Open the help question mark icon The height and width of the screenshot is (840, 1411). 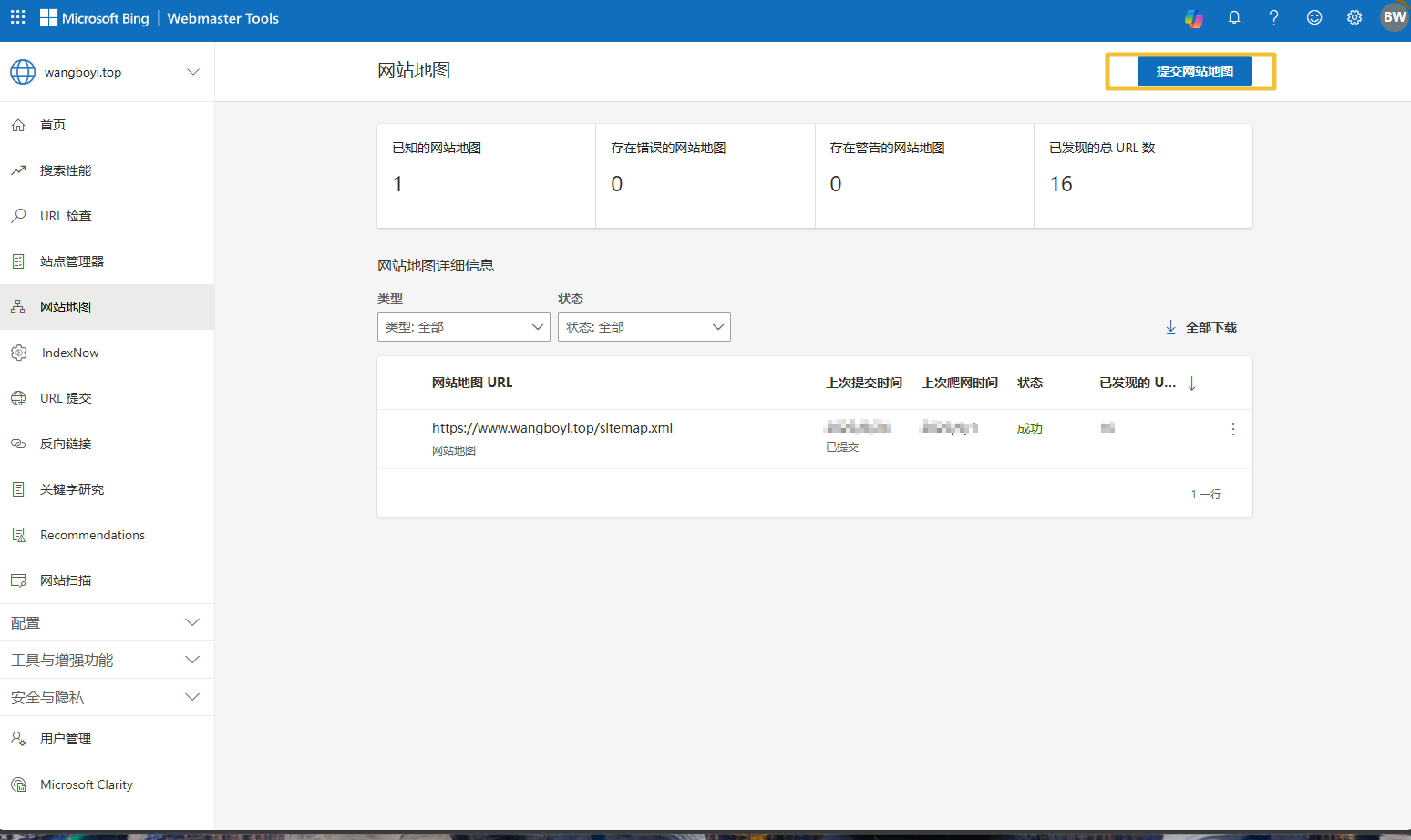(1273, 18)
